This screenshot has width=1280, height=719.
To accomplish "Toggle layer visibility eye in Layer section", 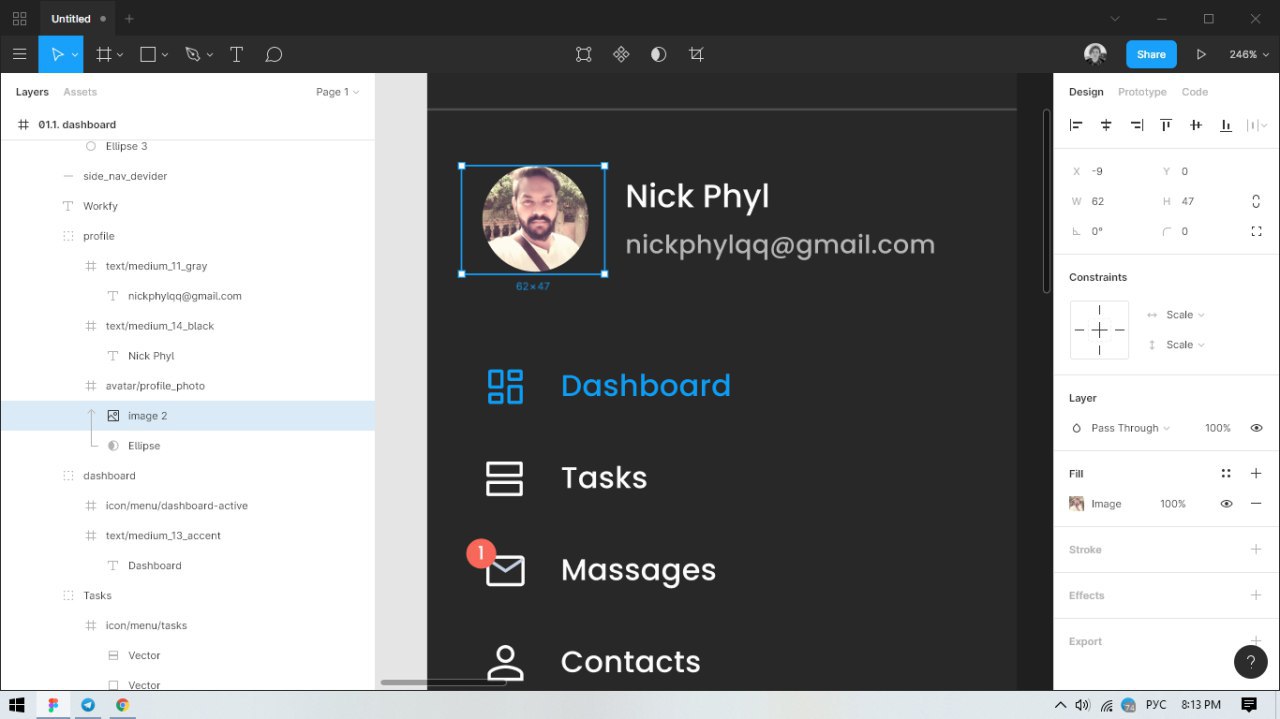I will click(1256, 428).
